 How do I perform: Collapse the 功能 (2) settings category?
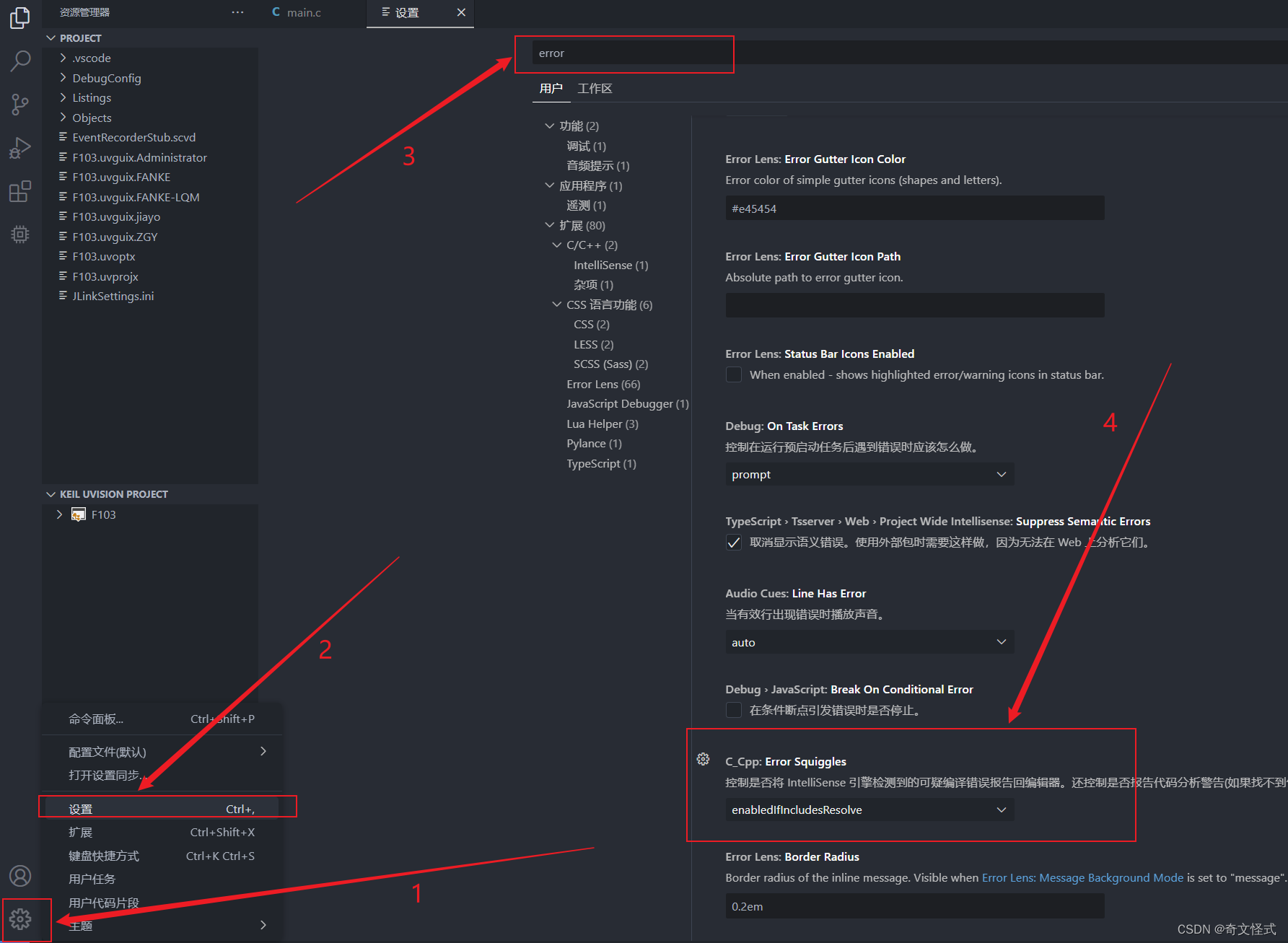point(550,126)
